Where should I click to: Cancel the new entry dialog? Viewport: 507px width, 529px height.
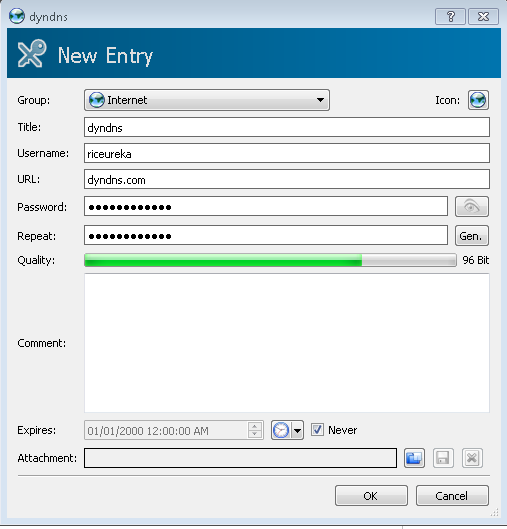[x=452, y=496]
